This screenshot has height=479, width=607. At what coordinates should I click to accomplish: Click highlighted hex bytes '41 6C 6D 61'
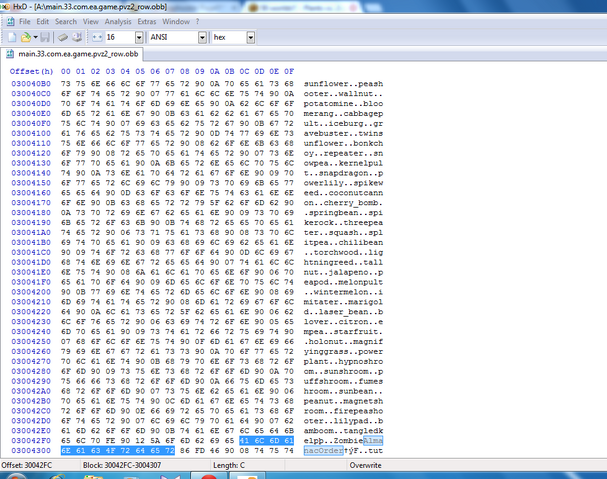[x=267, y=441]
